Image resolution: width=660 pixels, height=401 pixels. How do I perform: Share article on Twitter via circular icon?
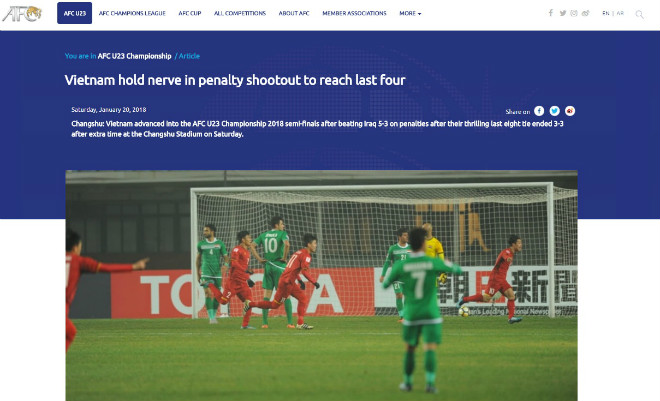tap(554, 111)
